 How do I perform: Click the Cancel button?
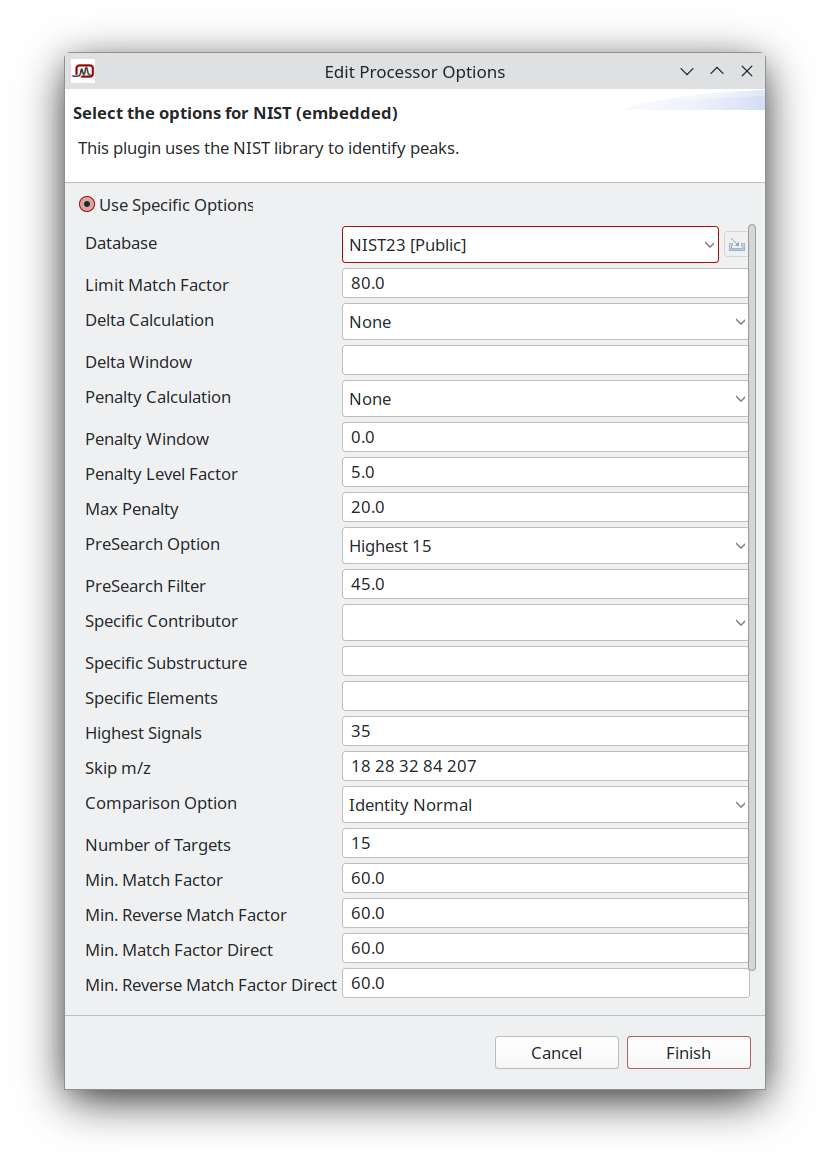(x=556, y=1052)
